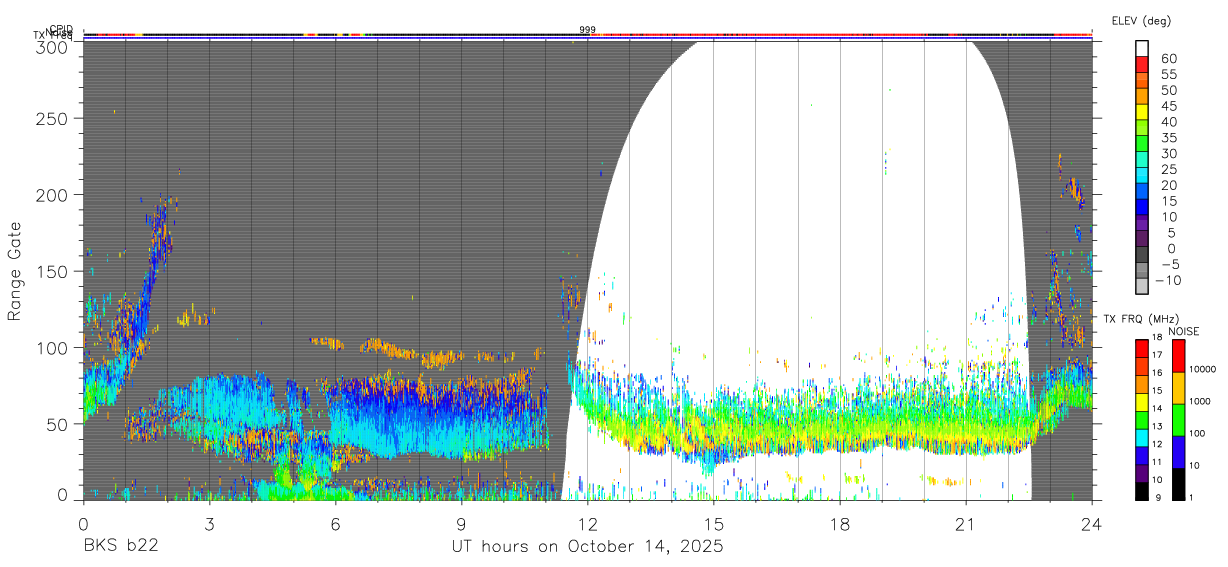
Task: Click the "Range Gate" y-axis title
Action: (x=15, y=272)
